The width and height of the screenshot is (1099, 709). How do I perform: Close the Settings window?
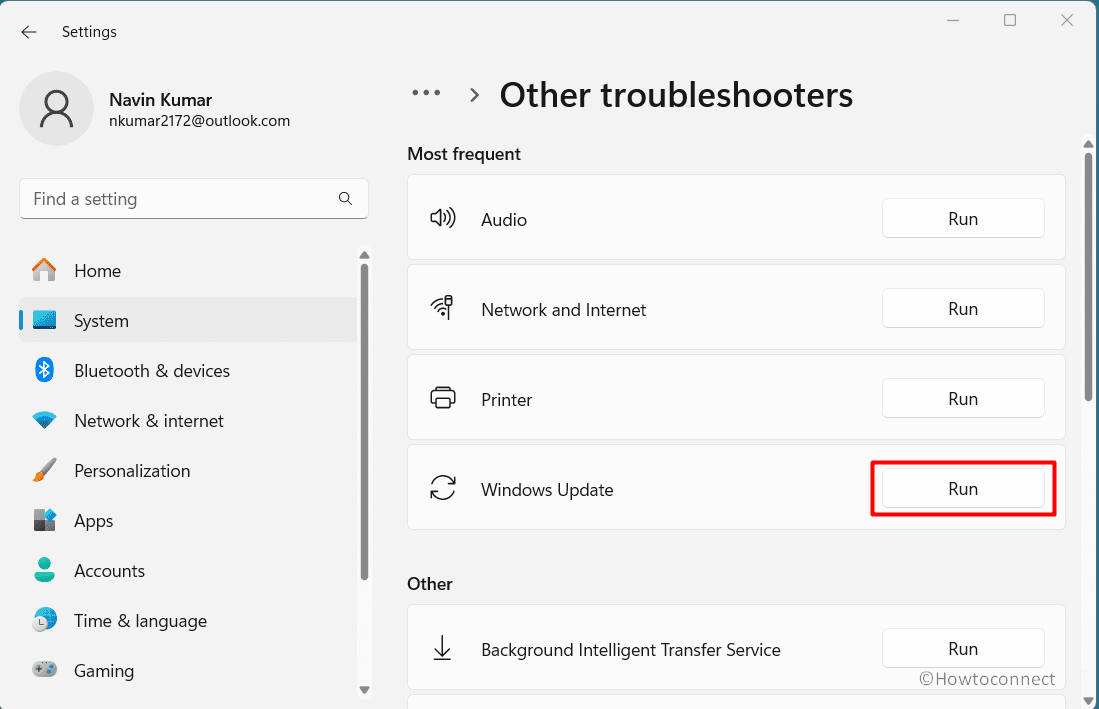(1066, 20)
